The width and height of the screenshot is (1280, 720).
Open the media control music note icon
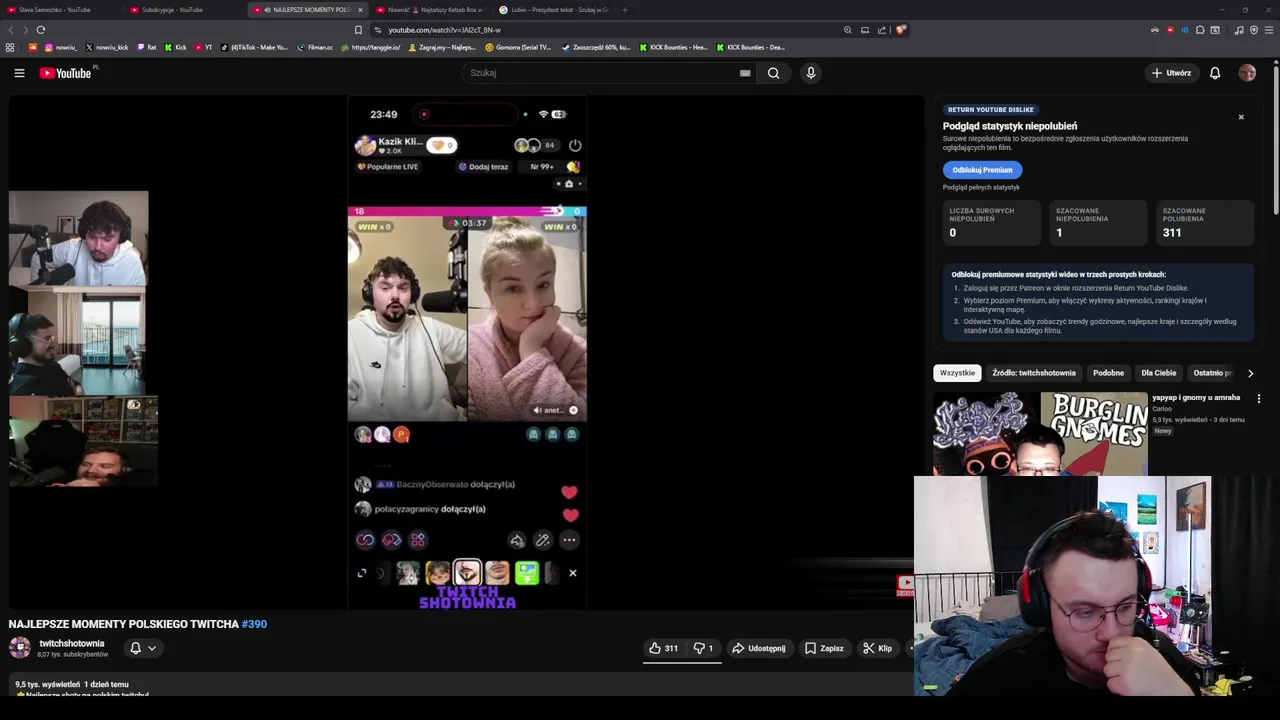click(x=1239, y=30)
